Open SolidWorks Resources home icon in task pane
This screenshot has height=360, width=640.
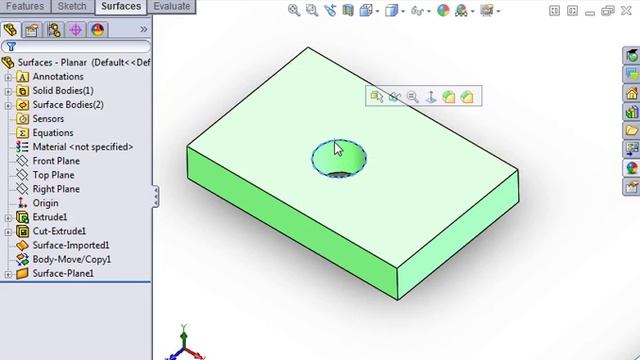click(631, 93)
